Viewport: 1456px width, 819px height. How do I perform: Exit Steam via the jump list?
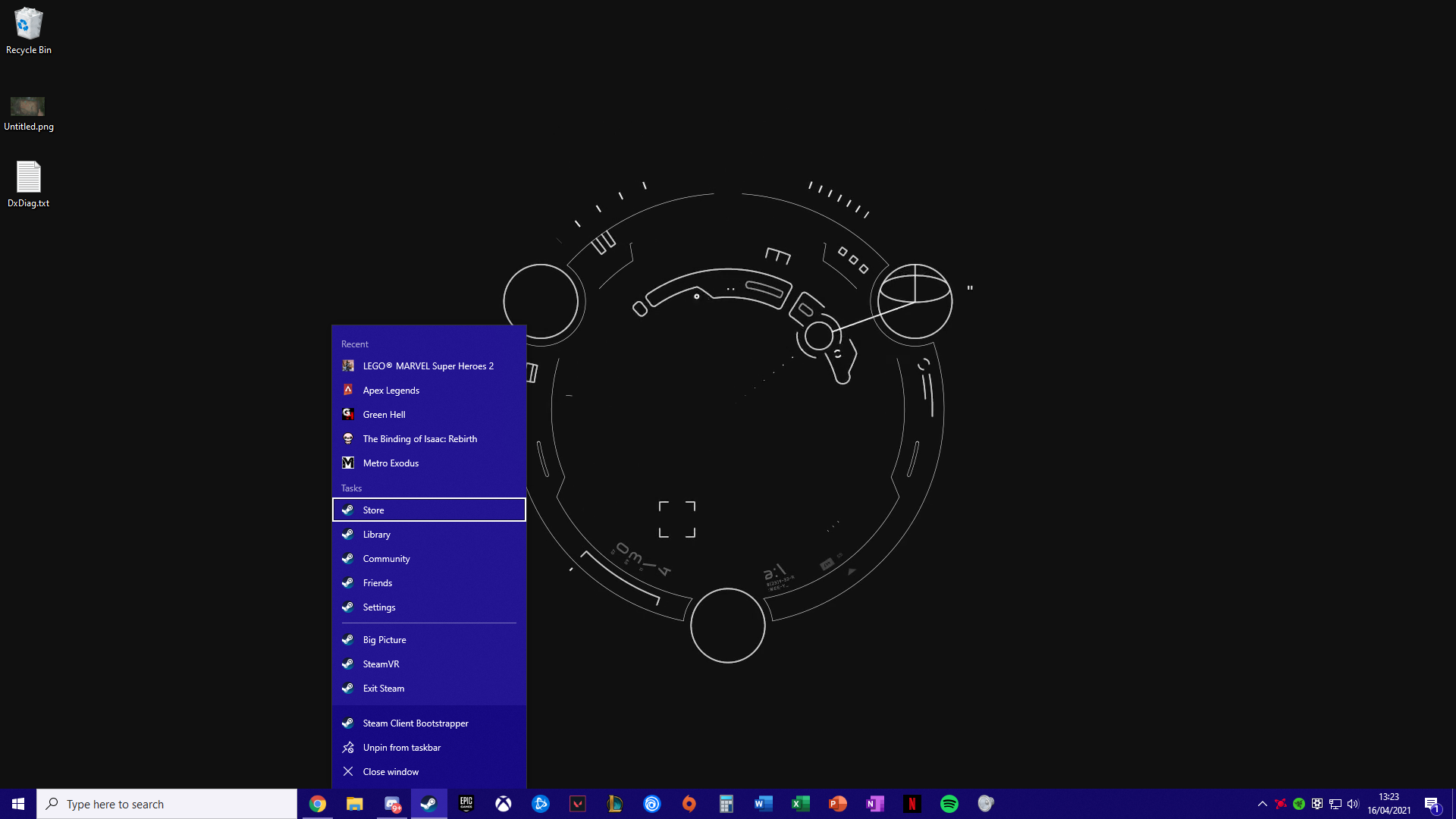384,688
